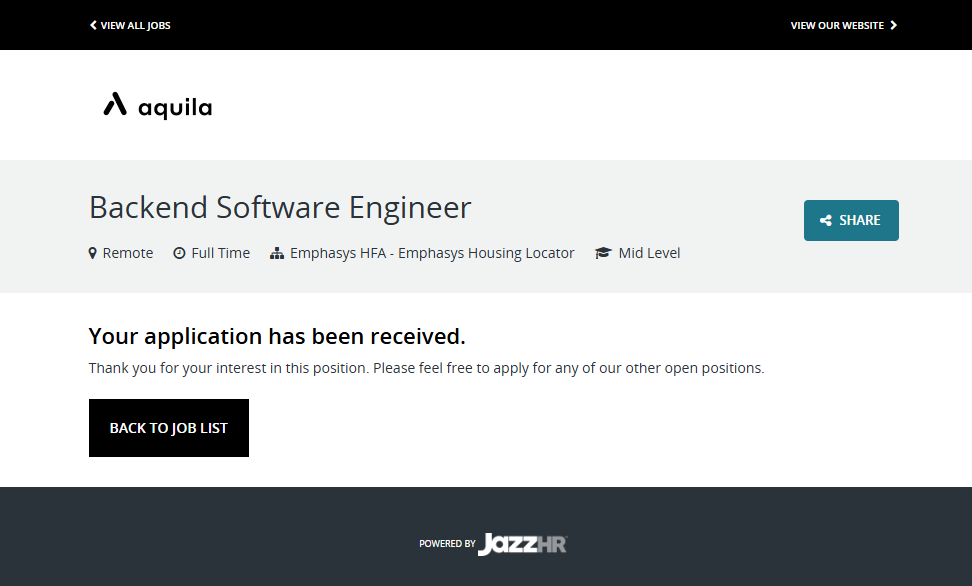Click the right chevron beside View Our Website

[x=894, y=25]
